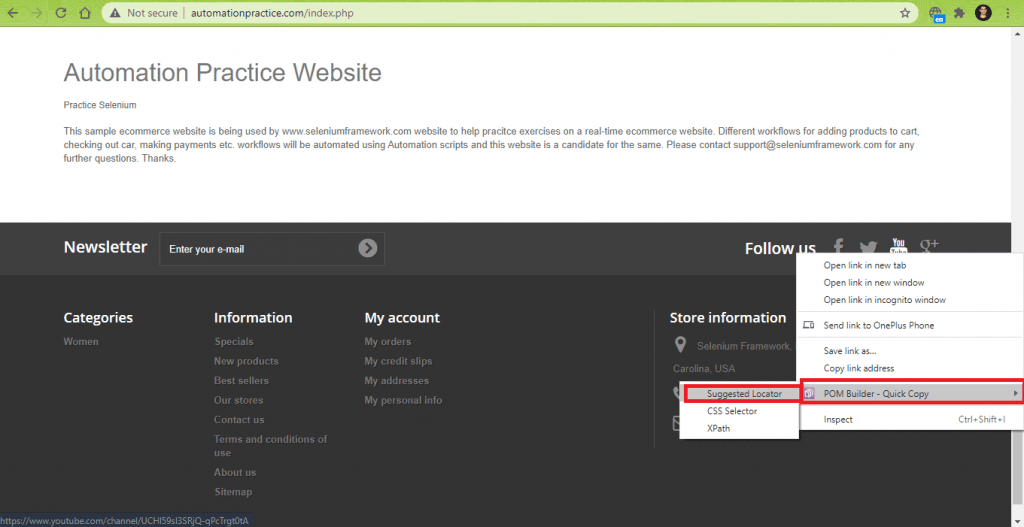Click the browser back arrow
Image resolution: width=1024 pixels, height=527 pixels.
pos(13,13)
